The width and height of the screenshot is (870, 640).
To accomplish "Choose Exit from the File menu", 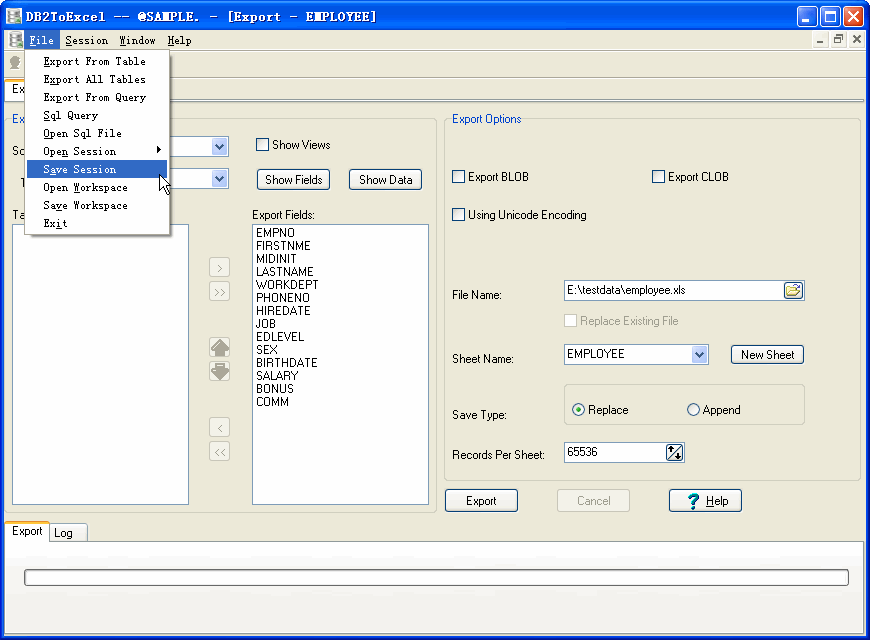I will tap(97, 224).
